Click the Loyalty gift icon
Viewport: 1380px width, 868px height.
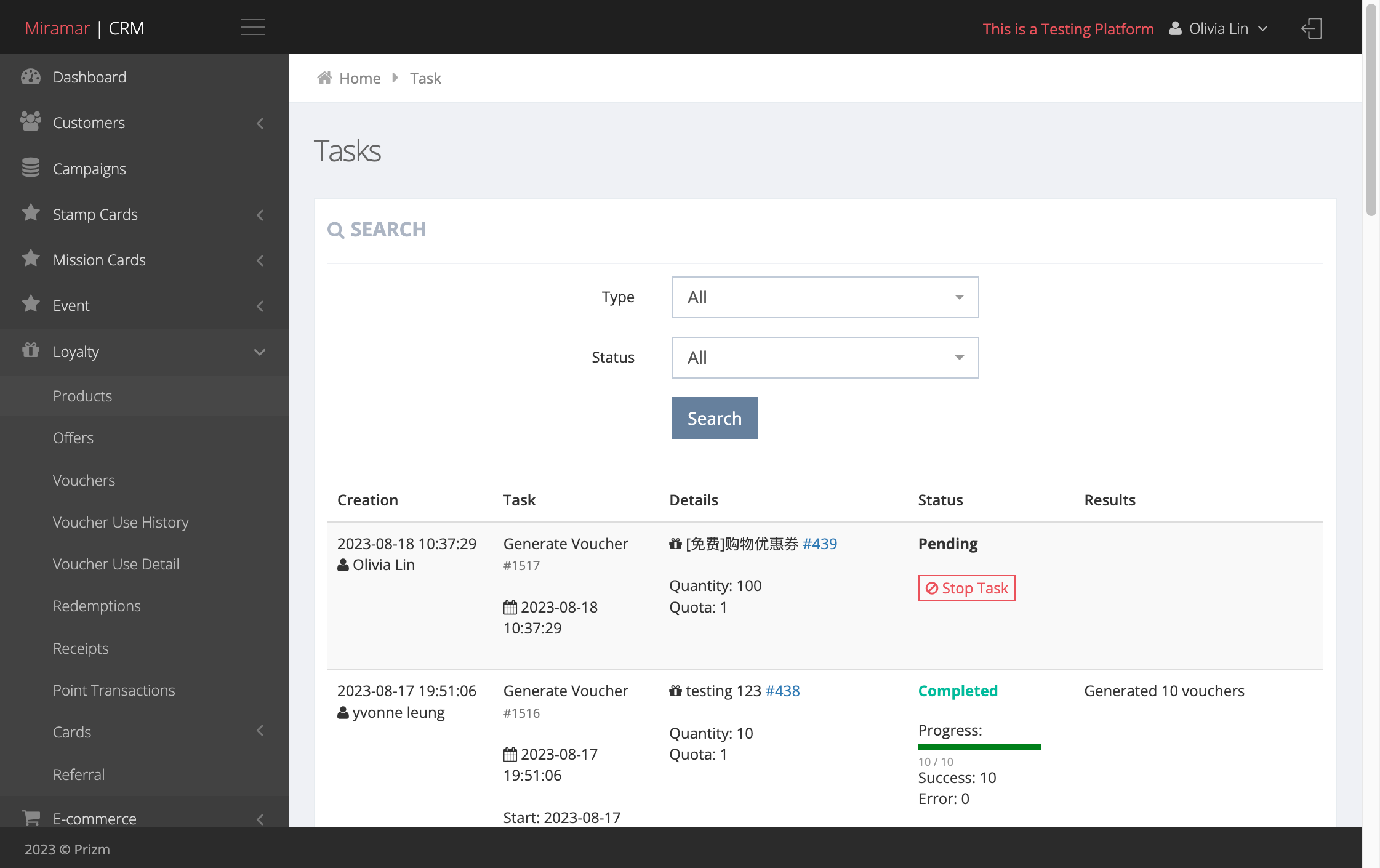click(x=31, y=350)
